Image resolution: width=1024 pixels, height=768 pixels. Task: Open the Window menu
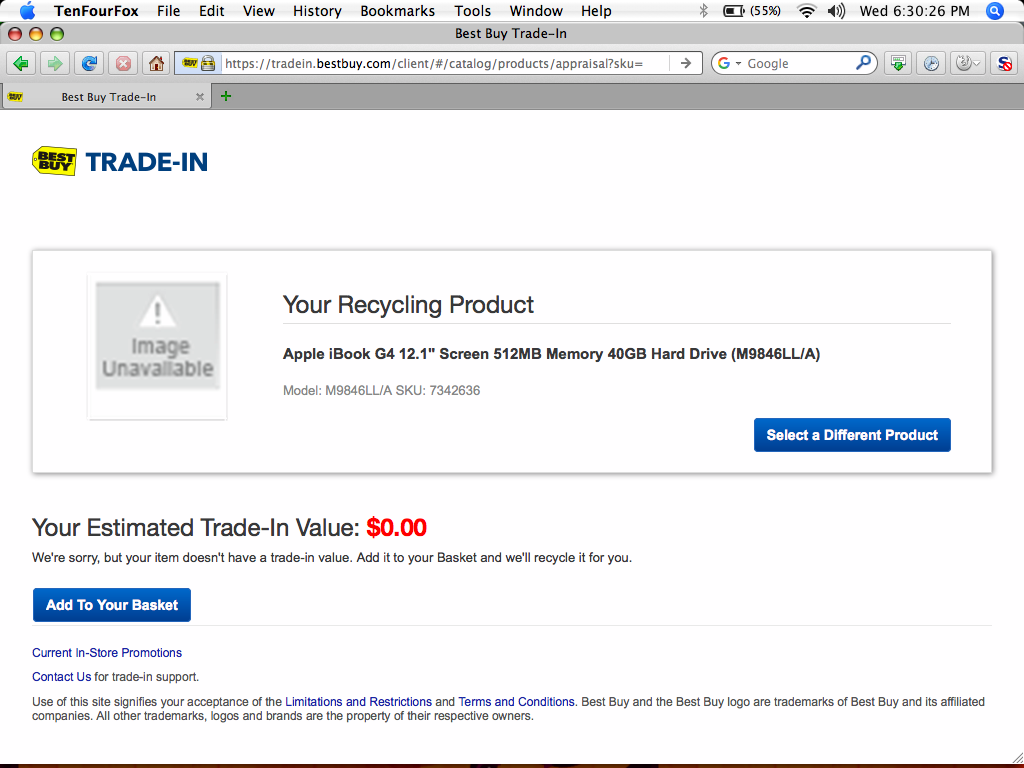(536, 10)
